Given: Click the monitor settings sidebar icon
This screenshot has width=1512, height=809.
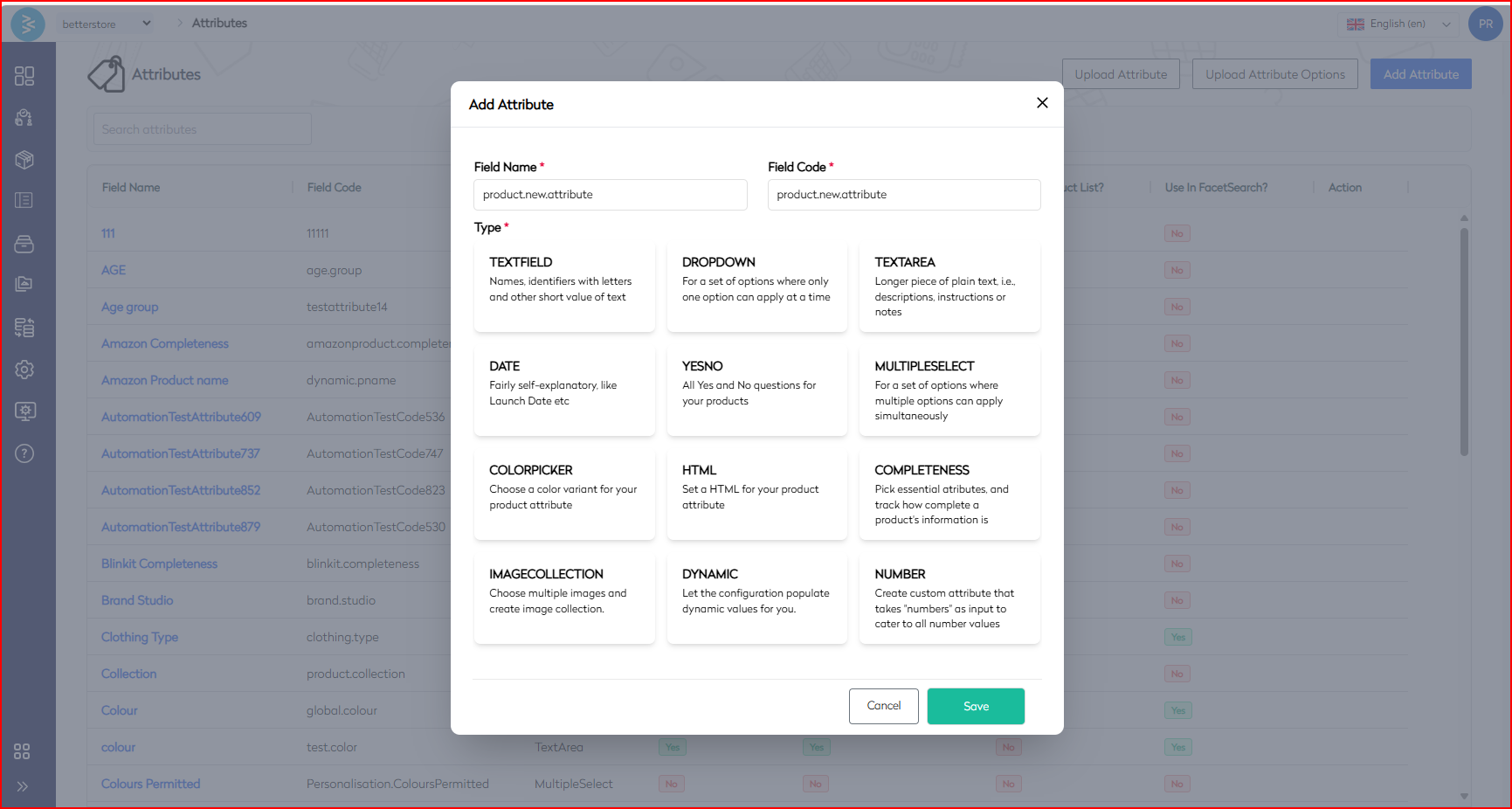Looking at the screenshot, I should 24,411.
